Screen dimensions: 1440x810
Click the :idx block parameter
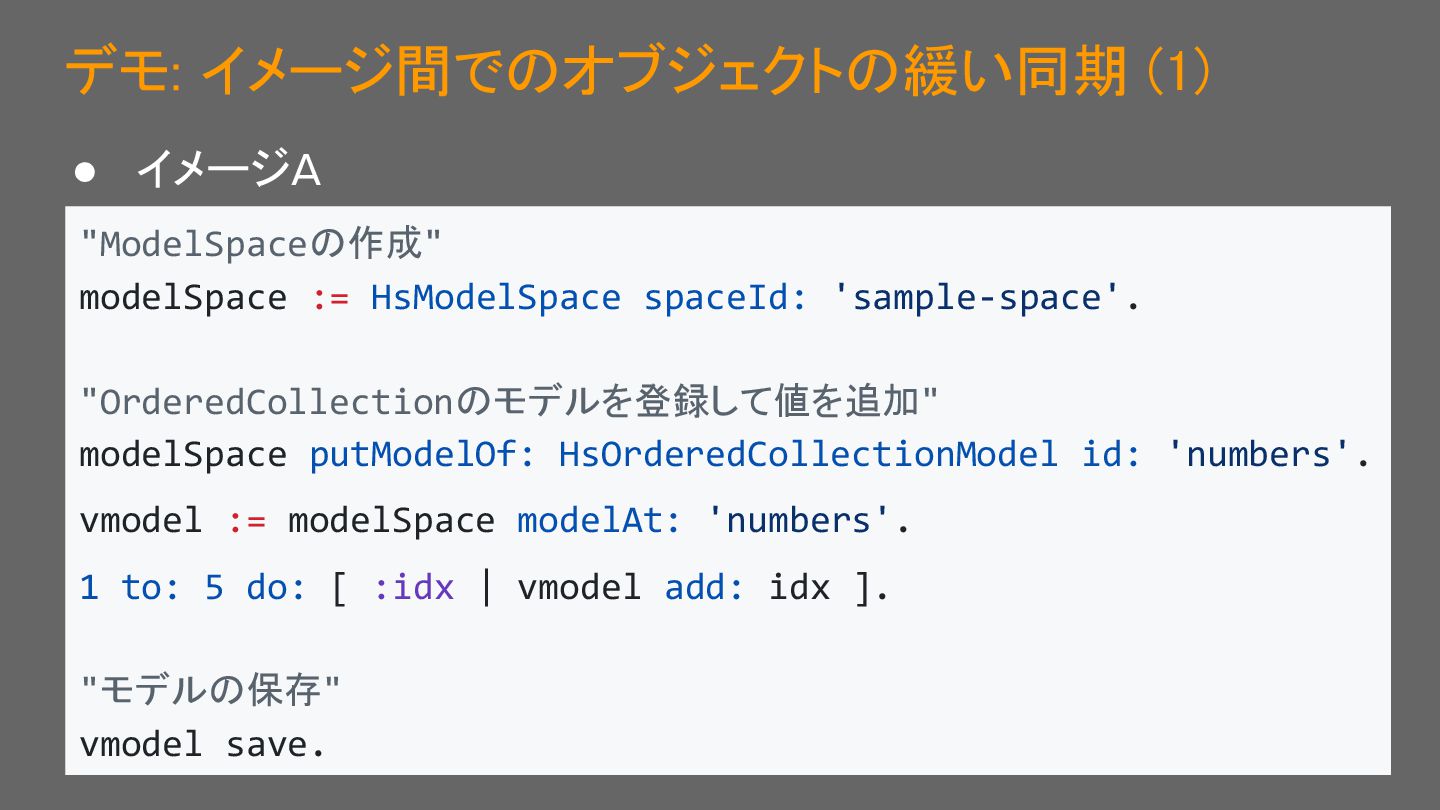(413, 587)
